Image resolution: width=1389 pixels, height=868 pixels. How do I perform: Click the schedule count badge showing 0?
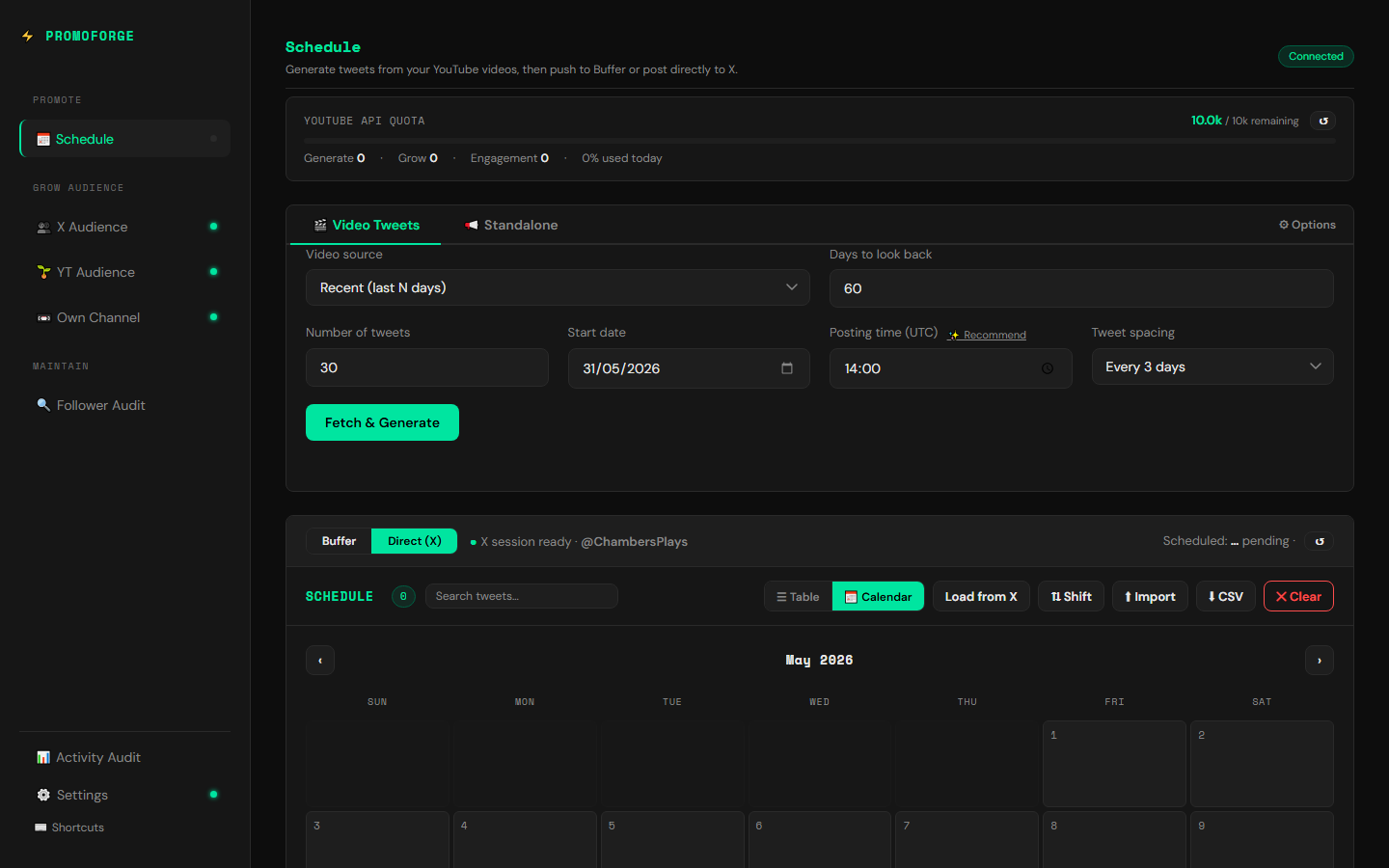click(x=403, y=596)
